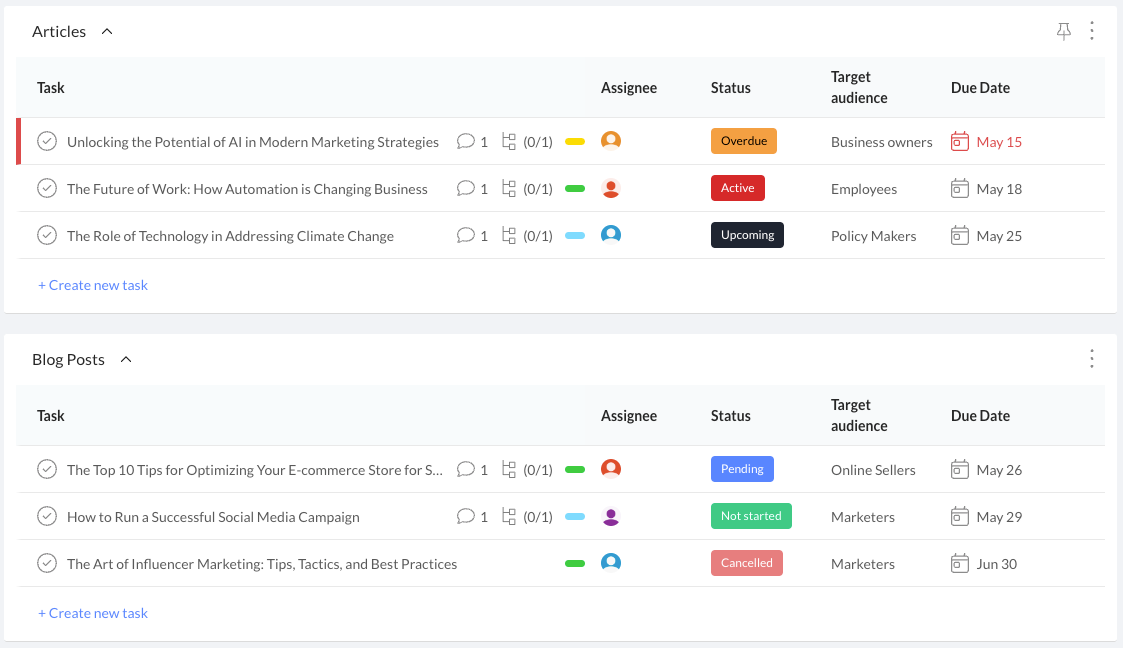Complete the Influencer Marketing task checkbox
This screenshot has width=1123, height=648.
coord(47,564)
